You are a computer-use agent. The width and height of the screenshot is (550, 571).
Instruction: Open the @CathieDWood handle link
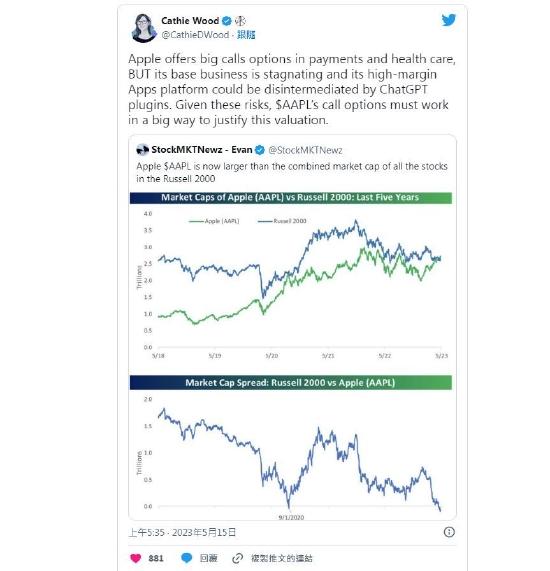coord(195,35)
